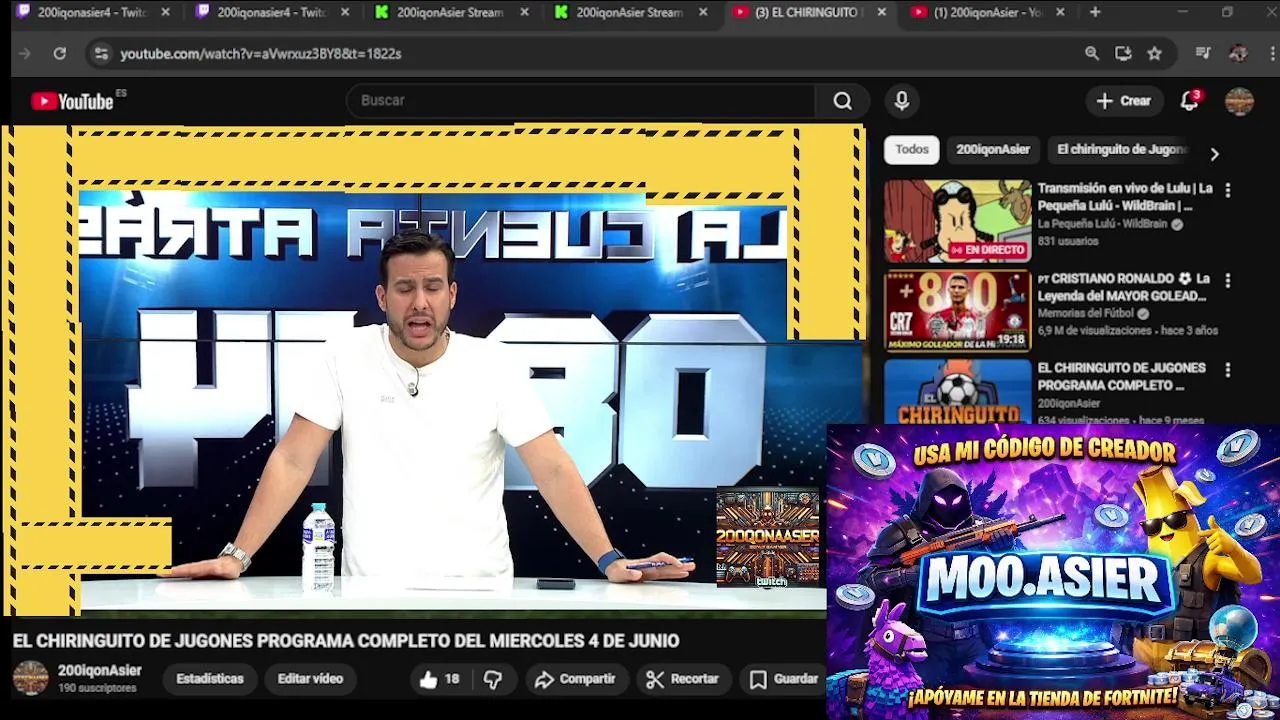This screenshot has width=1280, height=720.
Task: Close the EL CHIRINGUITO browser tab
Action: coord(881,12)
